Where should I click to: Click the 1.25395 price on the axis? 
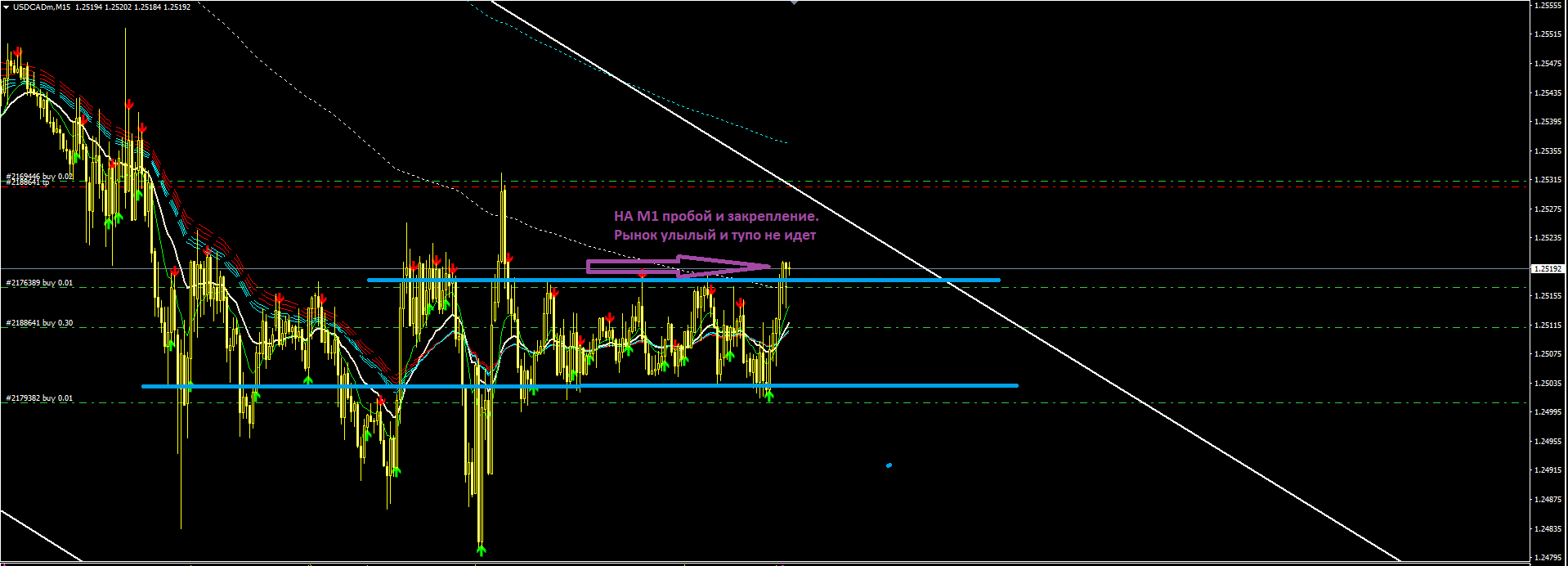[1548, 121]
